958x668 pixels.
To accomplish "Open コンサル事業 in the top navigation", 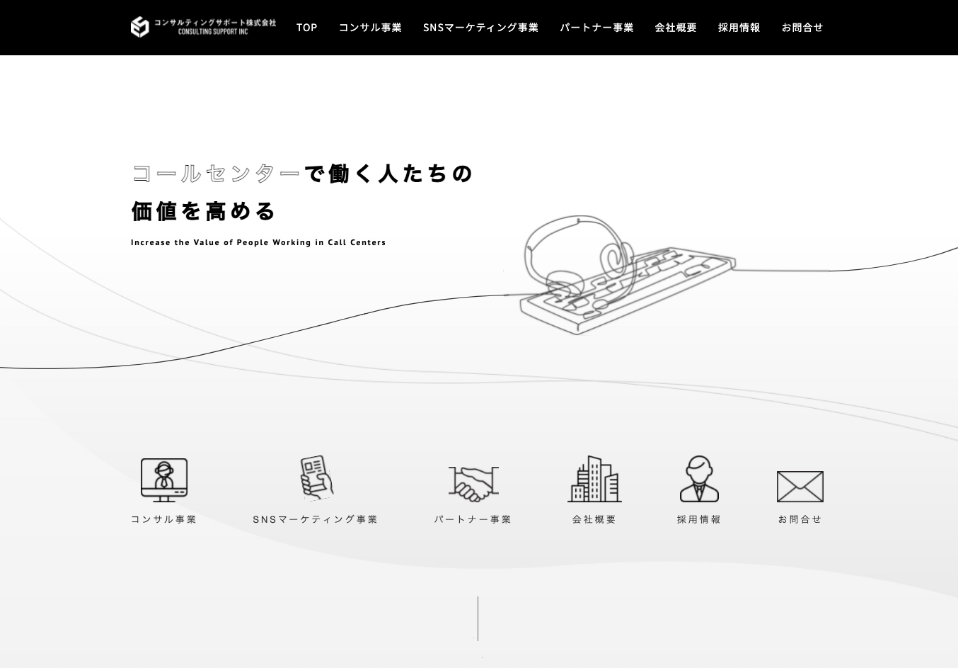I will click(370, 28).
